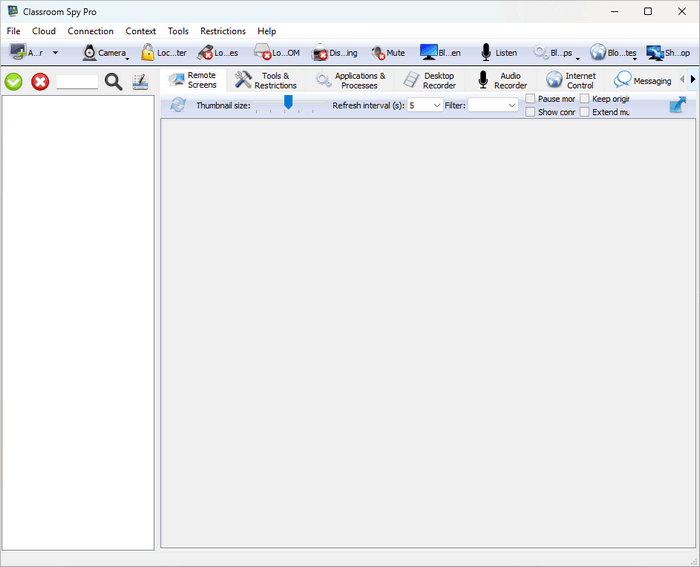Open the Help menu
This screenshot has width=700, height=567.
(x=267, y=31)
